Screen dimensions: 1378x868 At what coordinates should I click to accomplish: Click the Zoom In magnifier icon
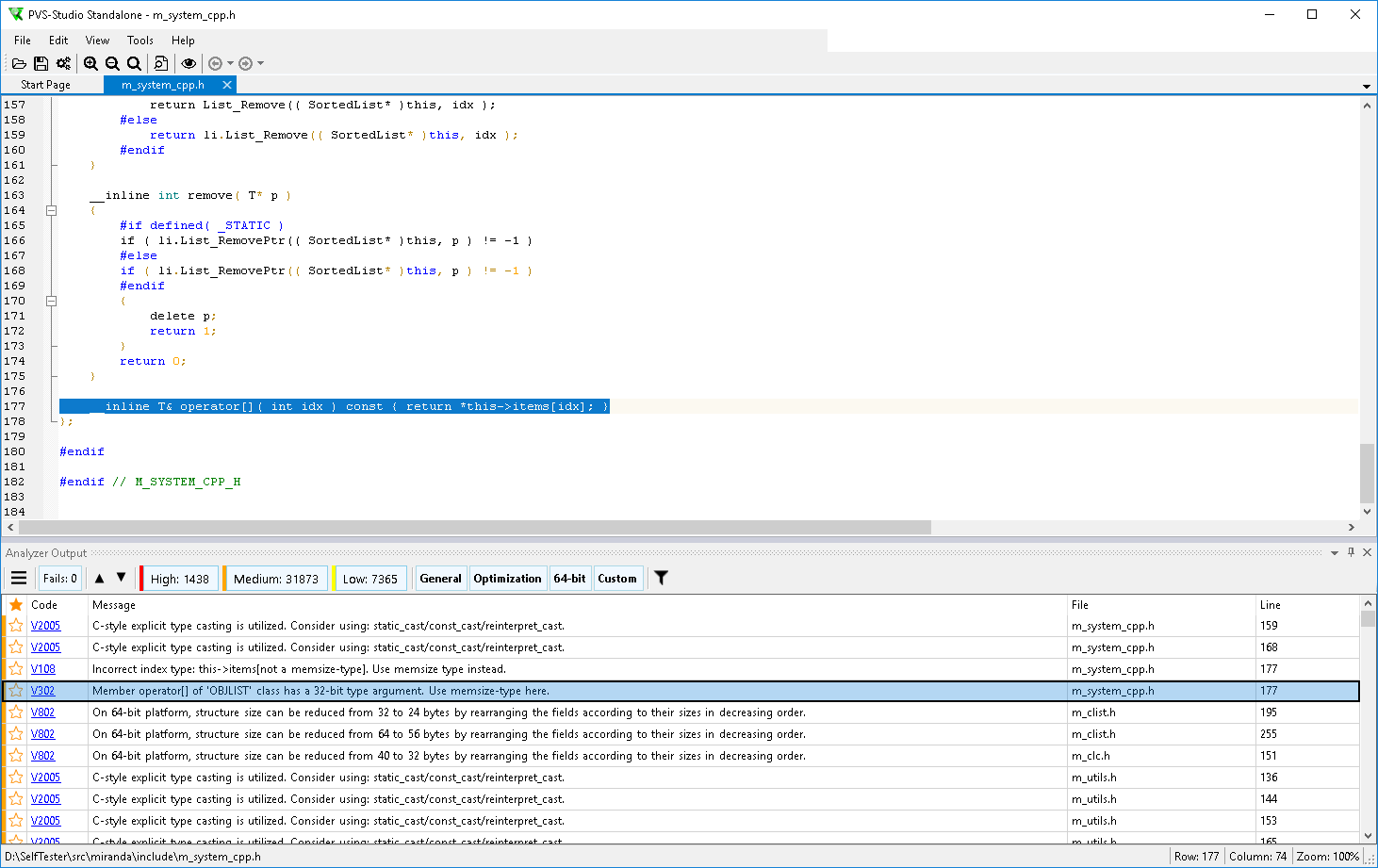click(90, 63)
